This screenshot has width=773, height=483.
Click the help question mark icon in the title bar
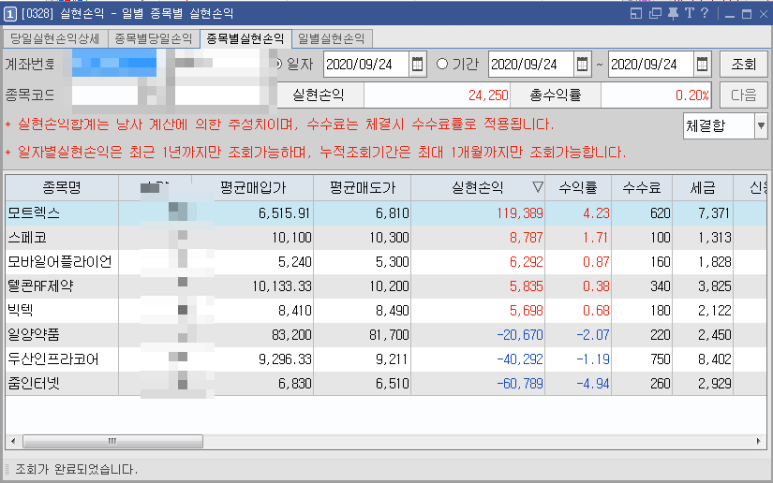click(705, 13)
